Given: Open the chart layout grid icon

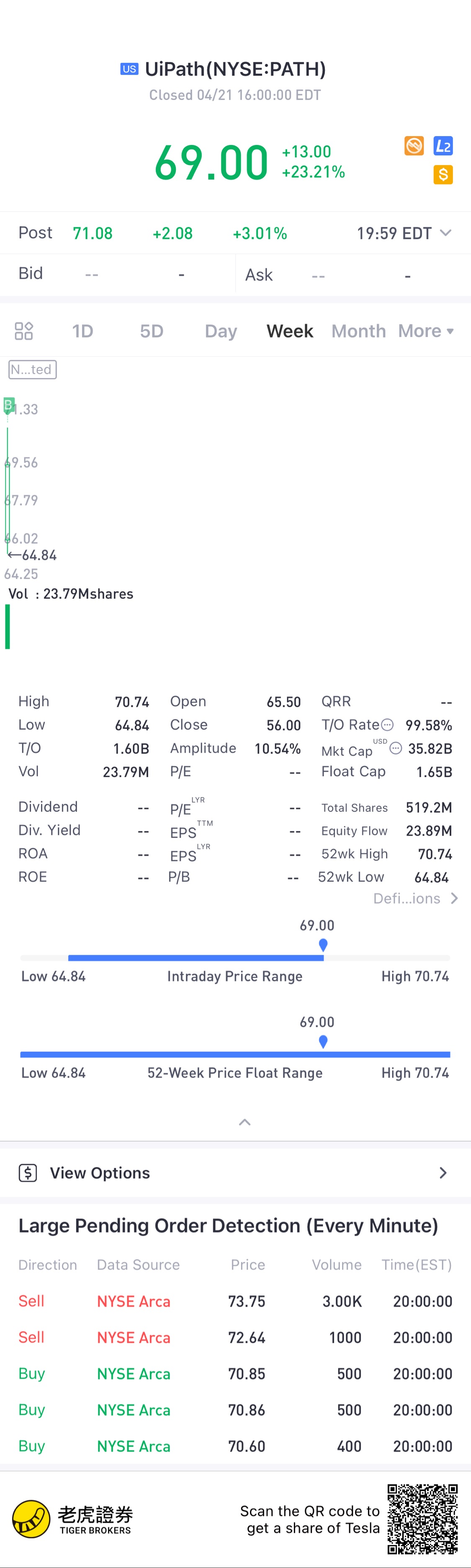Looking at the screenshot, I should coord(24,331).
